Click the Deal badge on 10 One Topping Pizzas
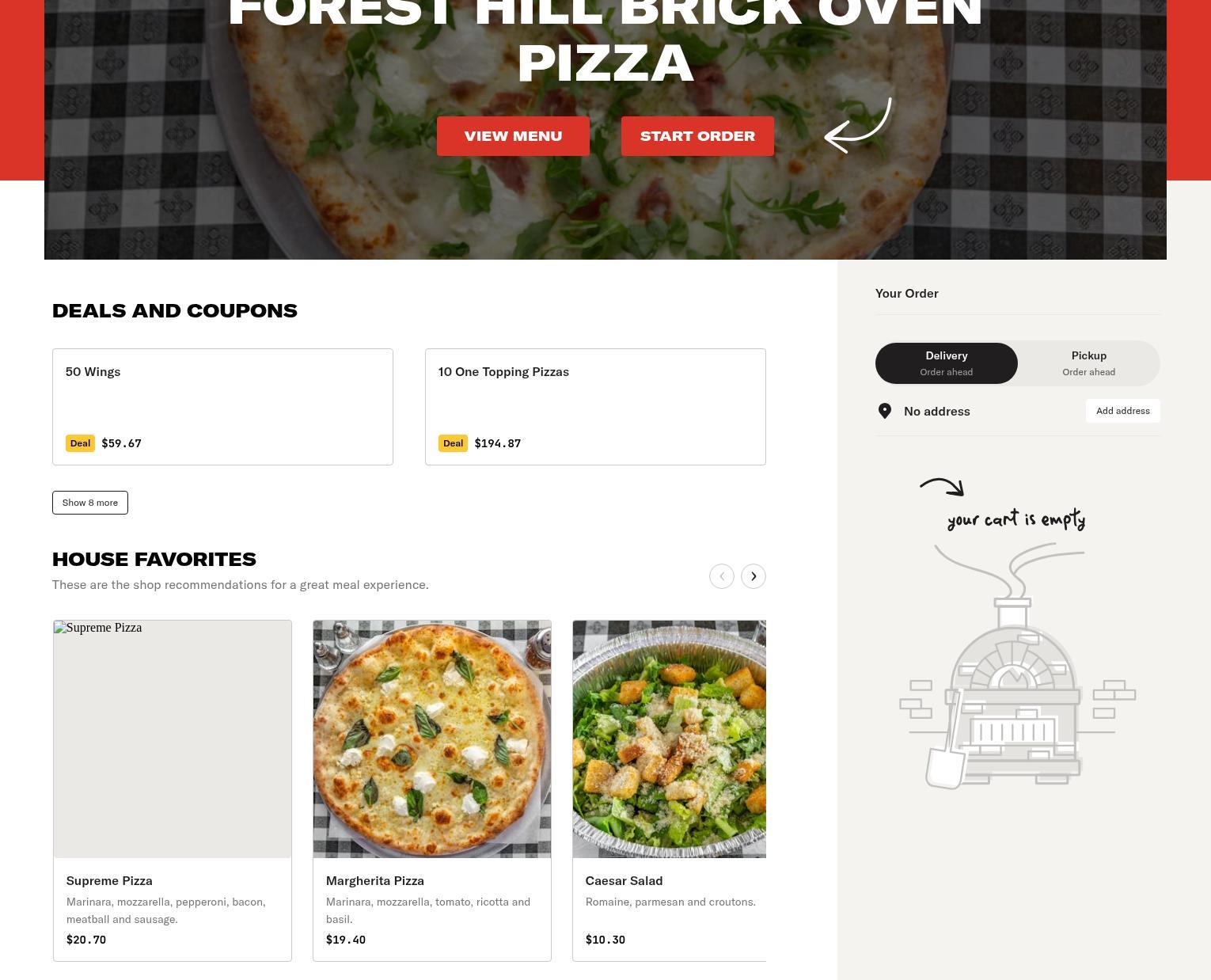Viewport: 1211px width, 980px height. 453,443
